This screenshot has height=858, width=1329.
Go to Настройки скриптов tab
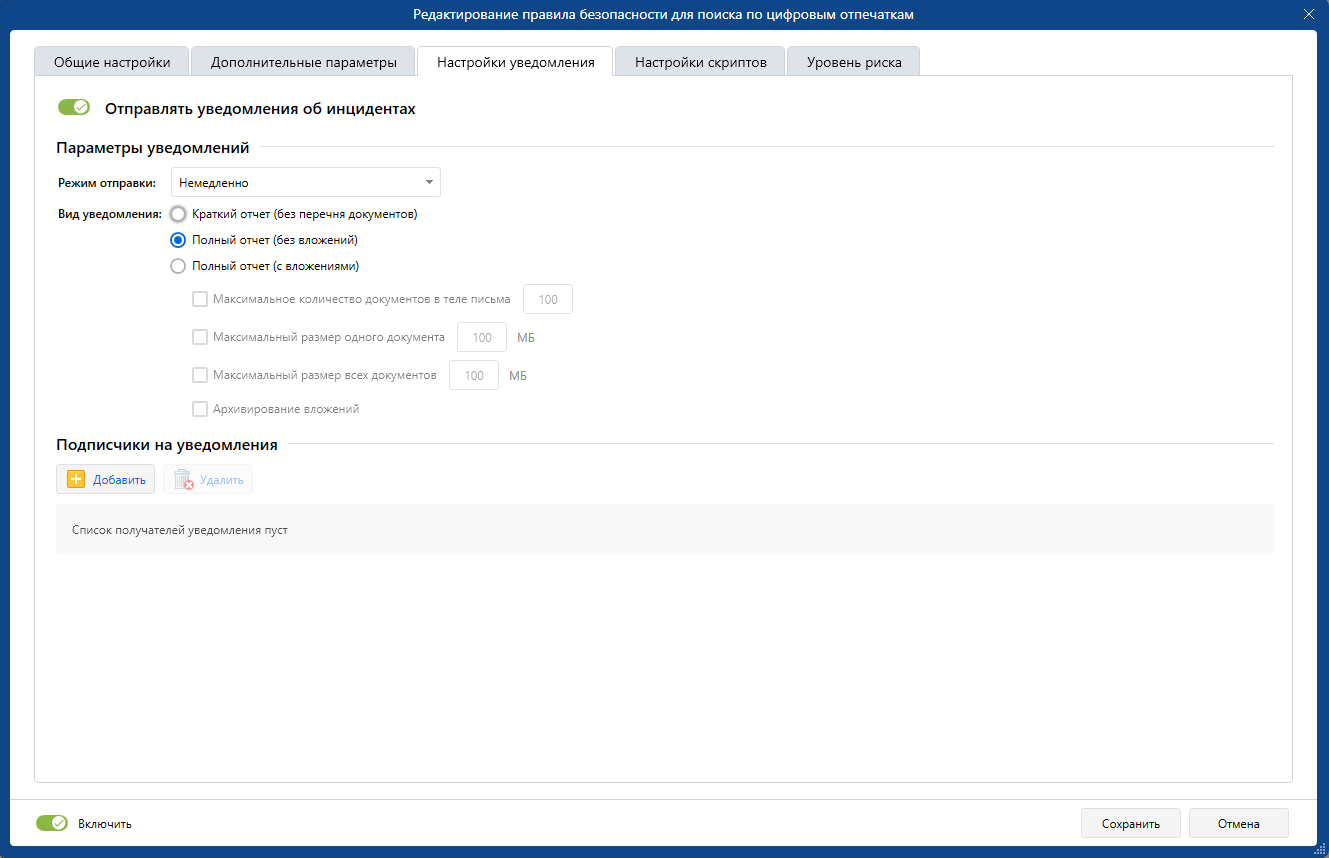point(701,62)
